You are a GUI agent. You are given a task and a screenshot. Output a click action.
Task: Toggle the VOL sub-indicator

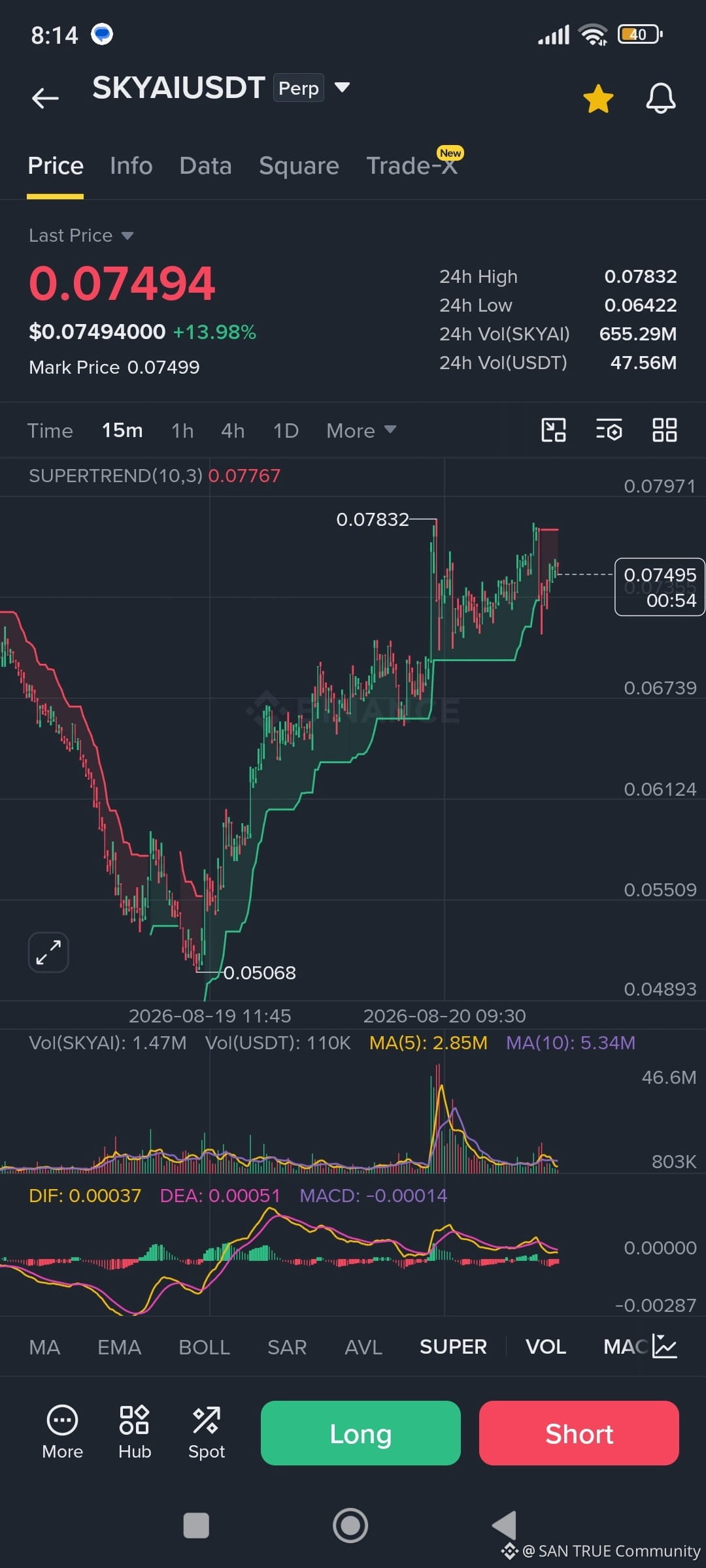coord(546,1347)
